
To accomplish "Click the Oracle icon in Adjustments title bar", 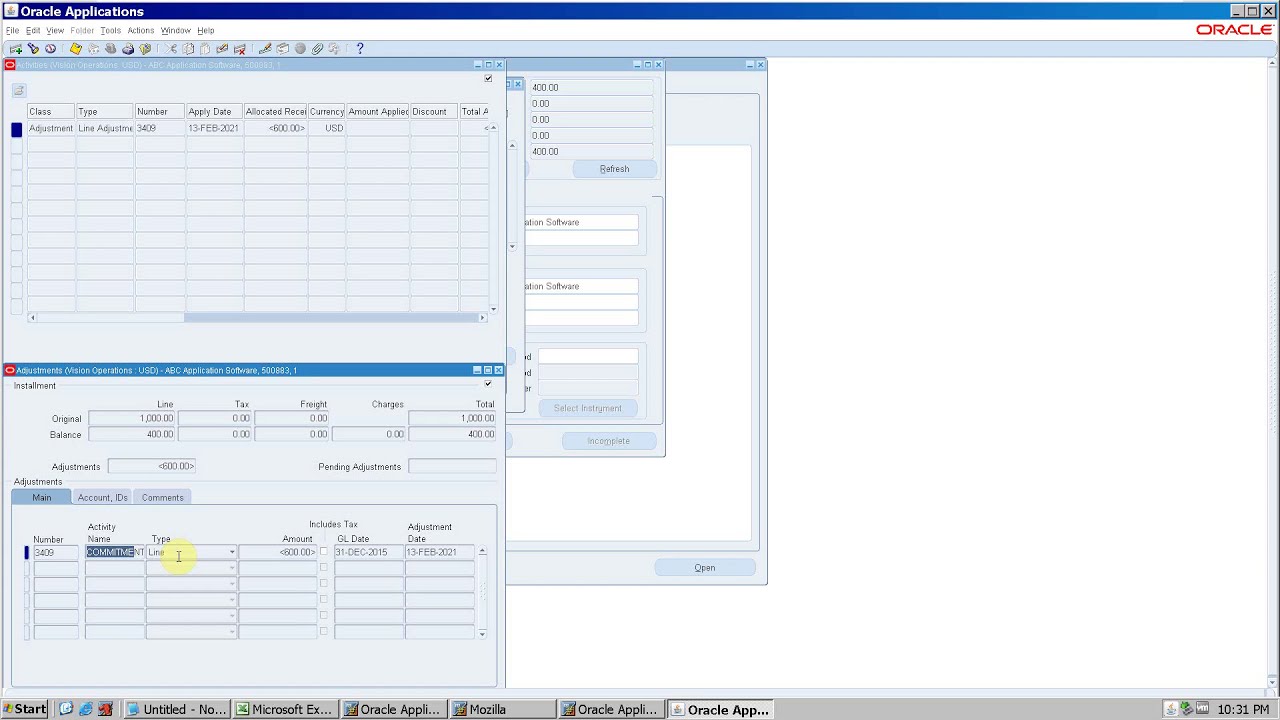I will (10, 370).
